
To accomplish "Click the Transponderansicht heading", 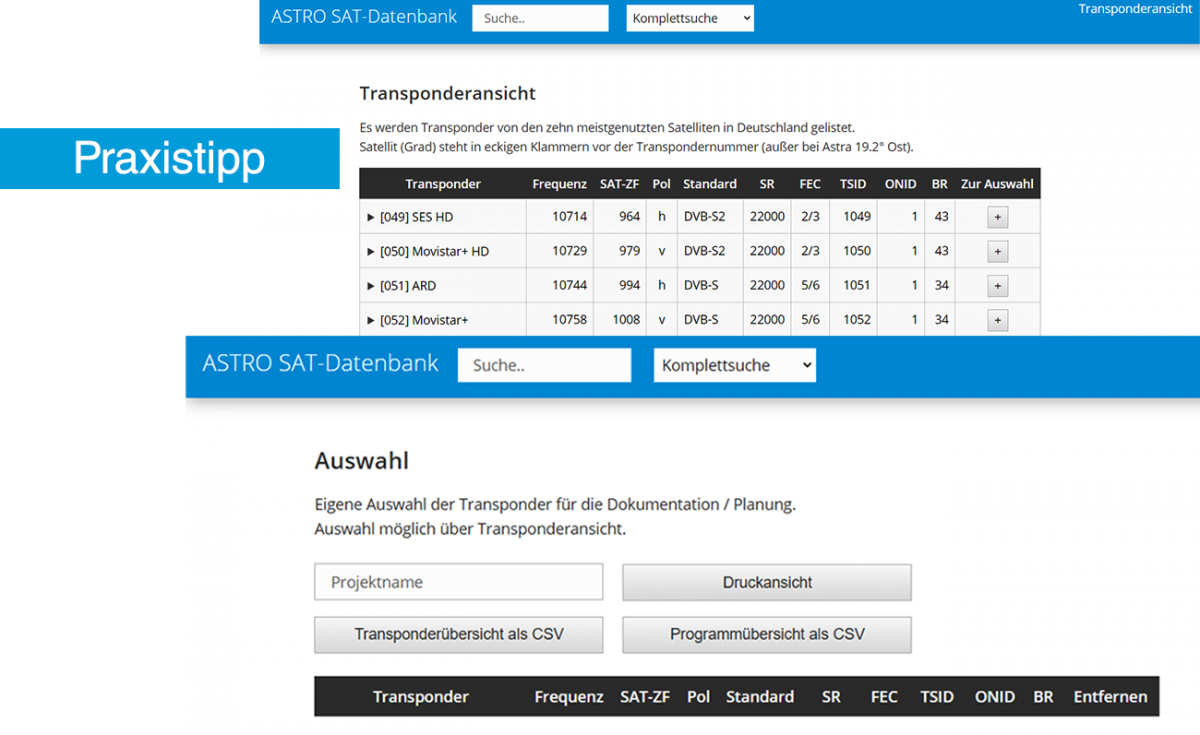I will [x=448, y=93].
